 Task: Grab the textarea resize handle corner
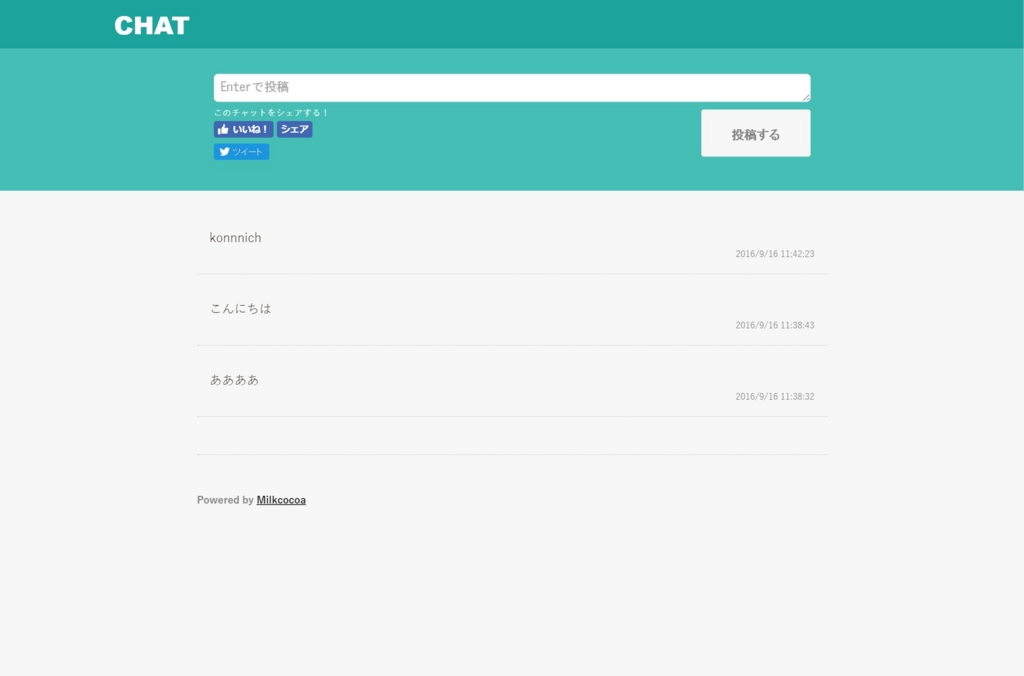pos(806,97)
